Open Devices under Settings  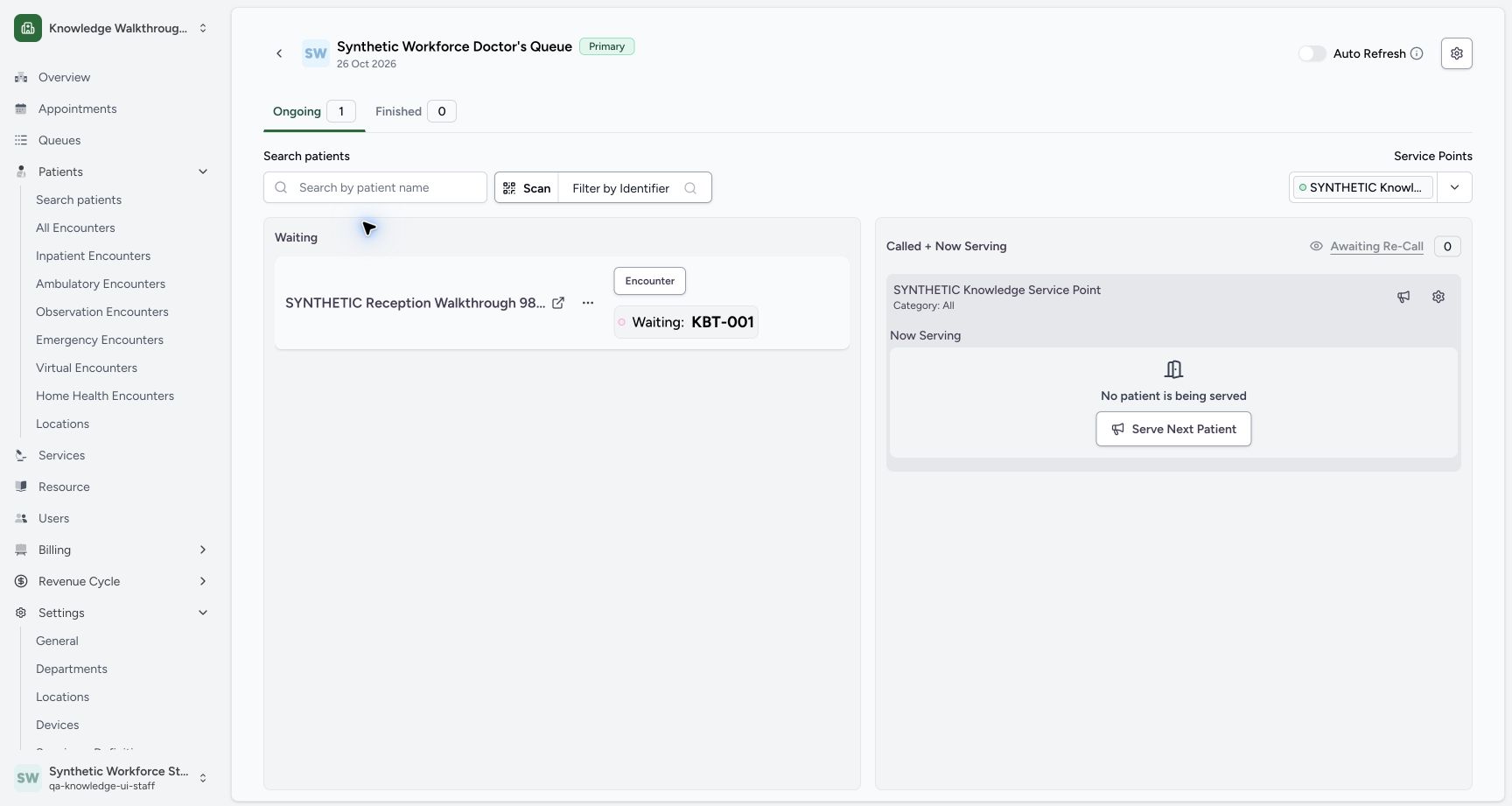(58, 725)
